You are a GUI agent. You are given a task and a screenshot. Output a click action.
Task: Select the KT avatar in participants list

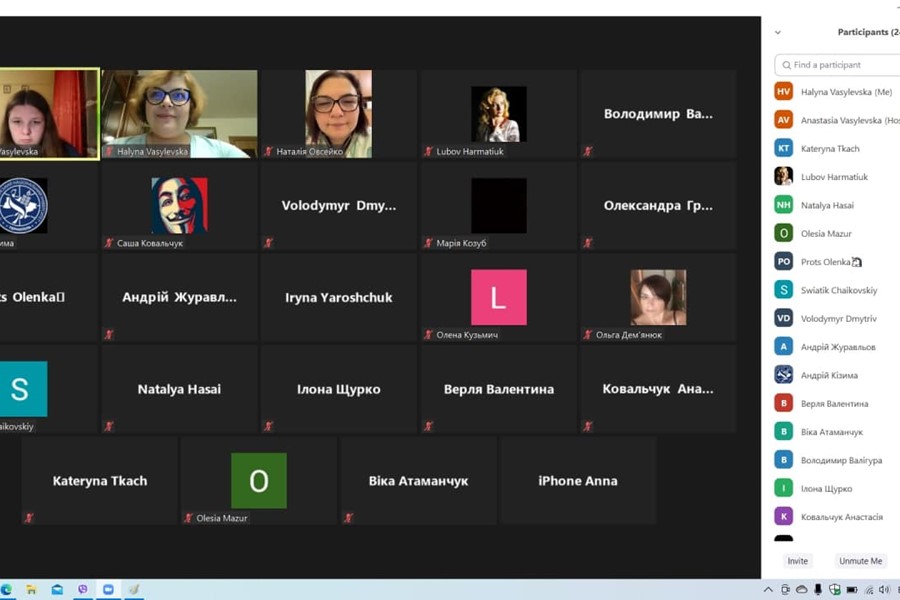point(783,148)
